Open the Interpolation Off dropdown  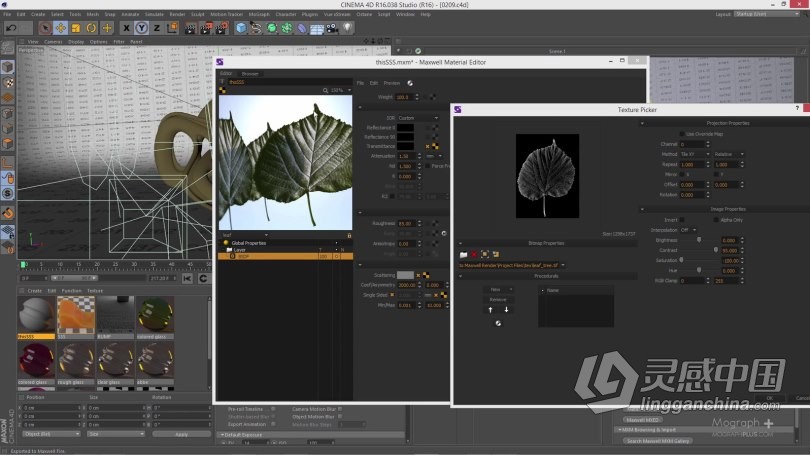coord(688,230)
